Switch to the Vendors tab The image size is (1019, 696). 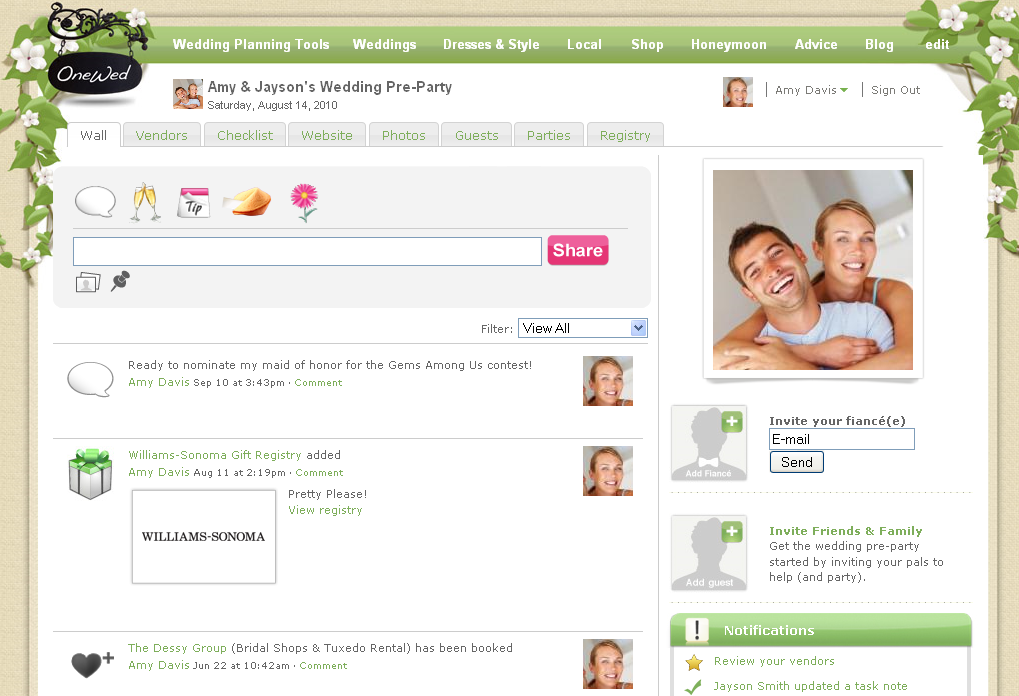click(161, 135)
